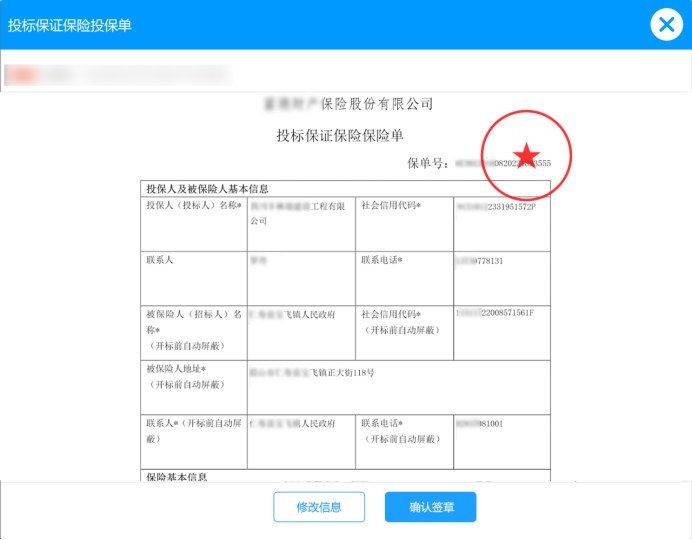This screenshot has width=692, height=540.
Task: Click the 修改信息 button
Action: (319, 507)
